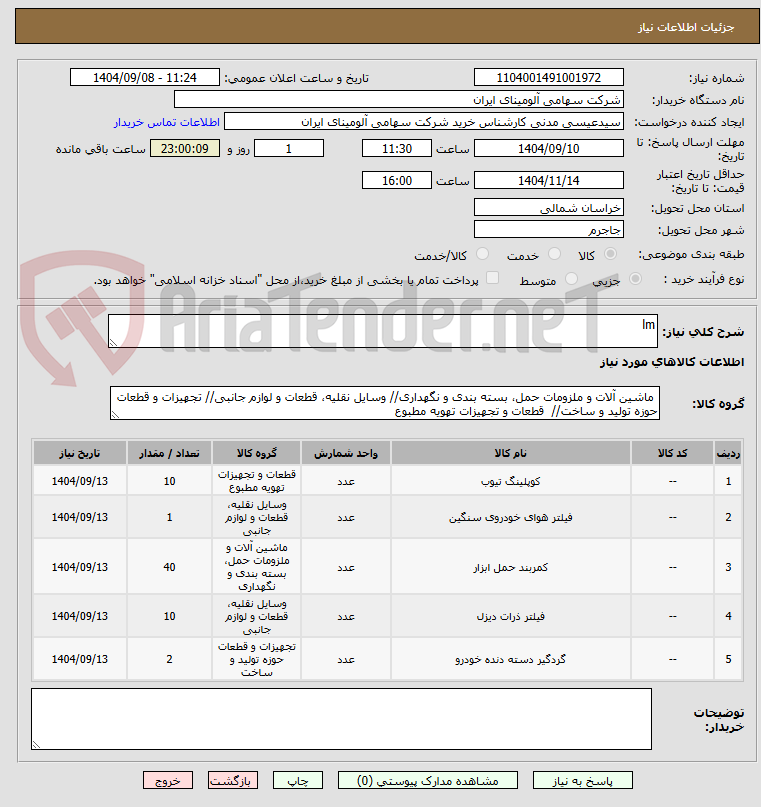The height and width of the screenshot is (807, 761).
Task: Click the 'کد کالا' column header
Action: click(672, 453)
